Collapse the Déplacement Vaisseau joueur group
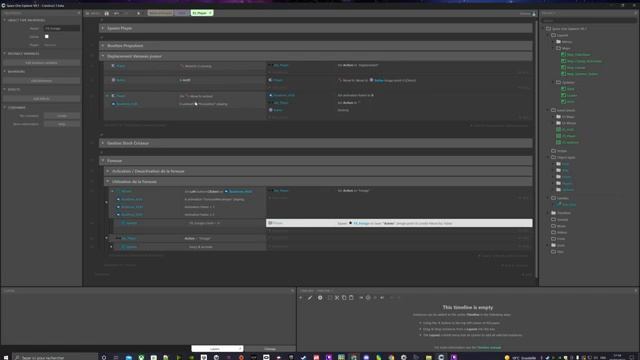The width and height of the screenshot is (640, 360). point(103,56)
